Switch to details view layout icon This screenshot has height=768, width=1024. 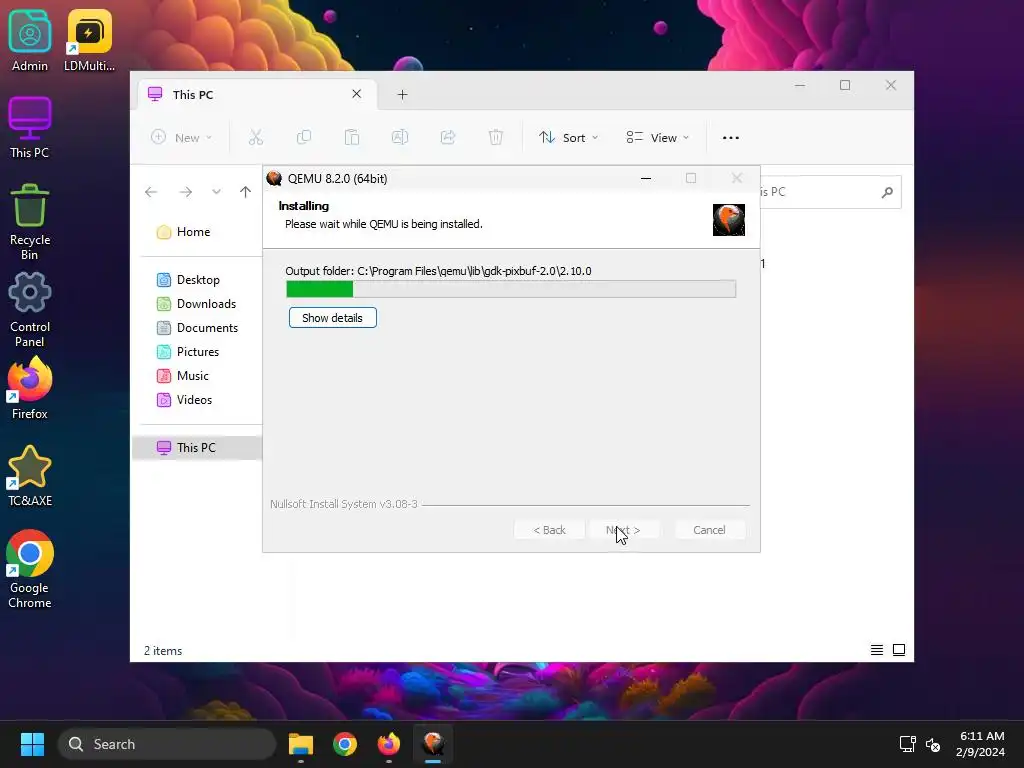(x=876, y=650)
